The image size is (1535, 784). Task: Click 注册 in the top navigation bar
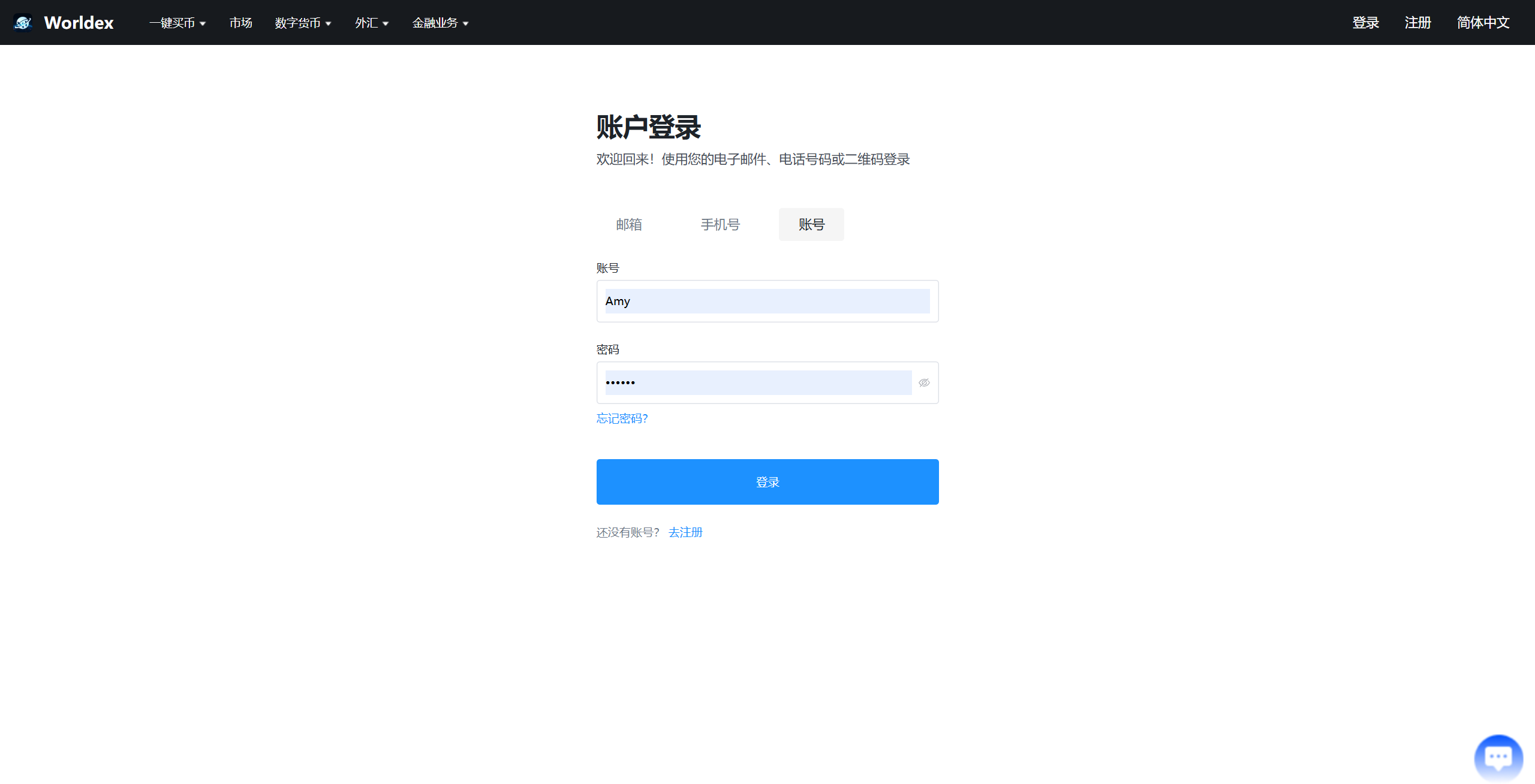[x=1417, y=23]
